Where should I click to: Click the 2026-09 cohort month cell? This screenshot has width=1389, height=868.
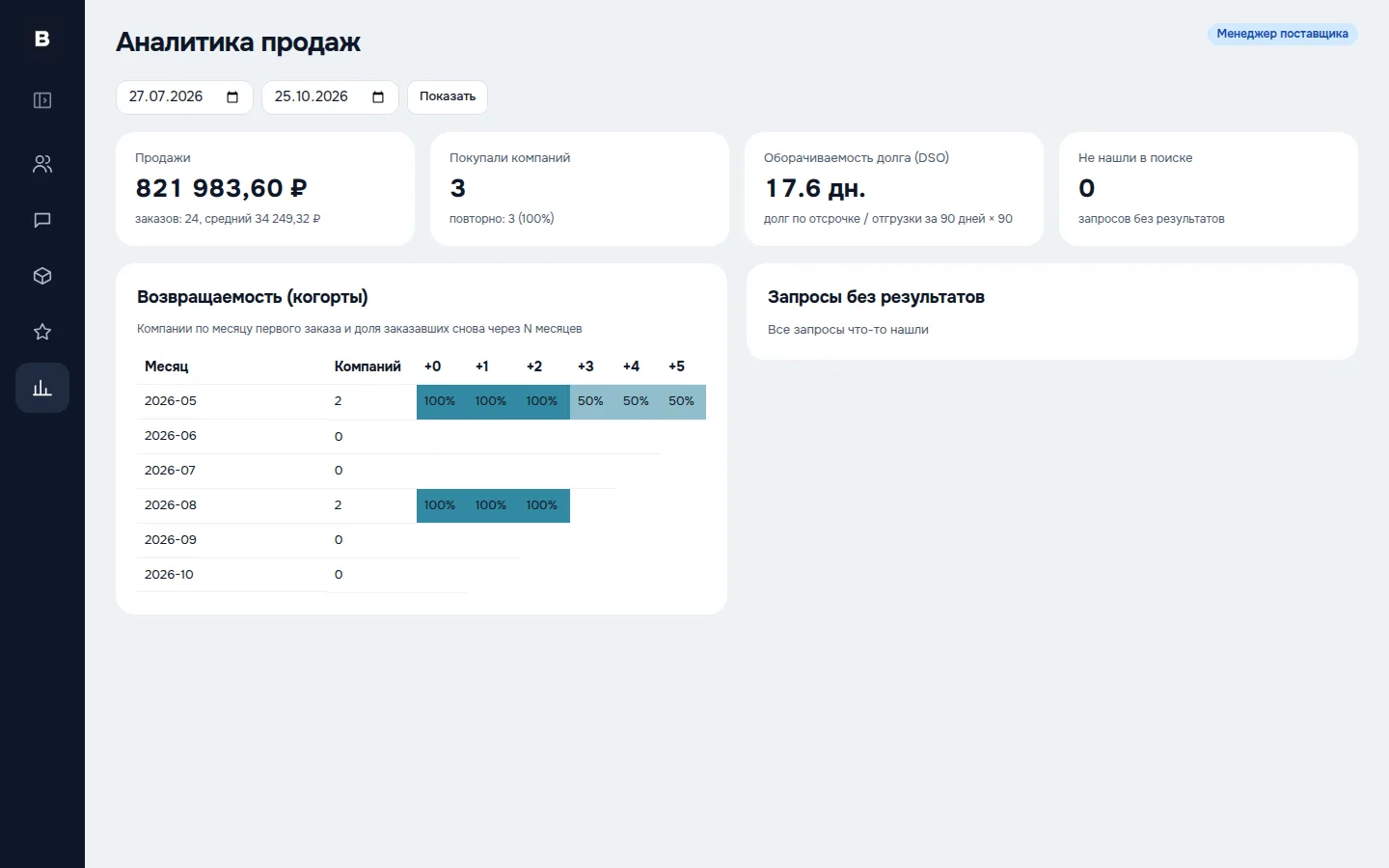coord(233,540)
